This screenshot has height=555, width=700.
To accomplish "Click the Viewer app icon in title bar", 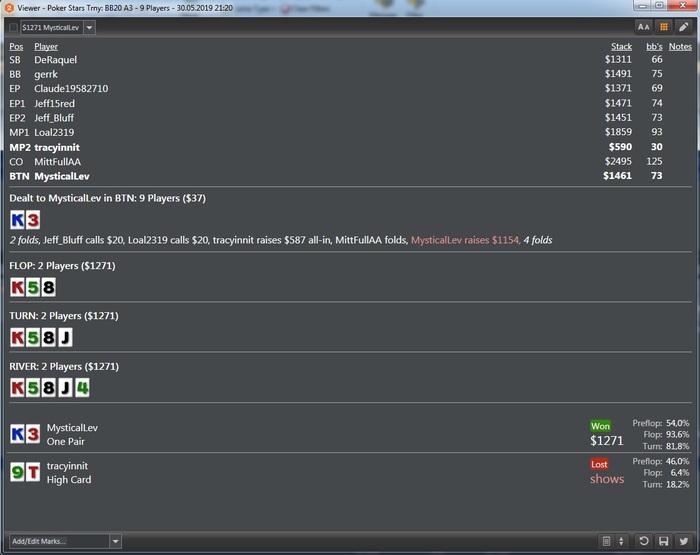I will (9, 8).
